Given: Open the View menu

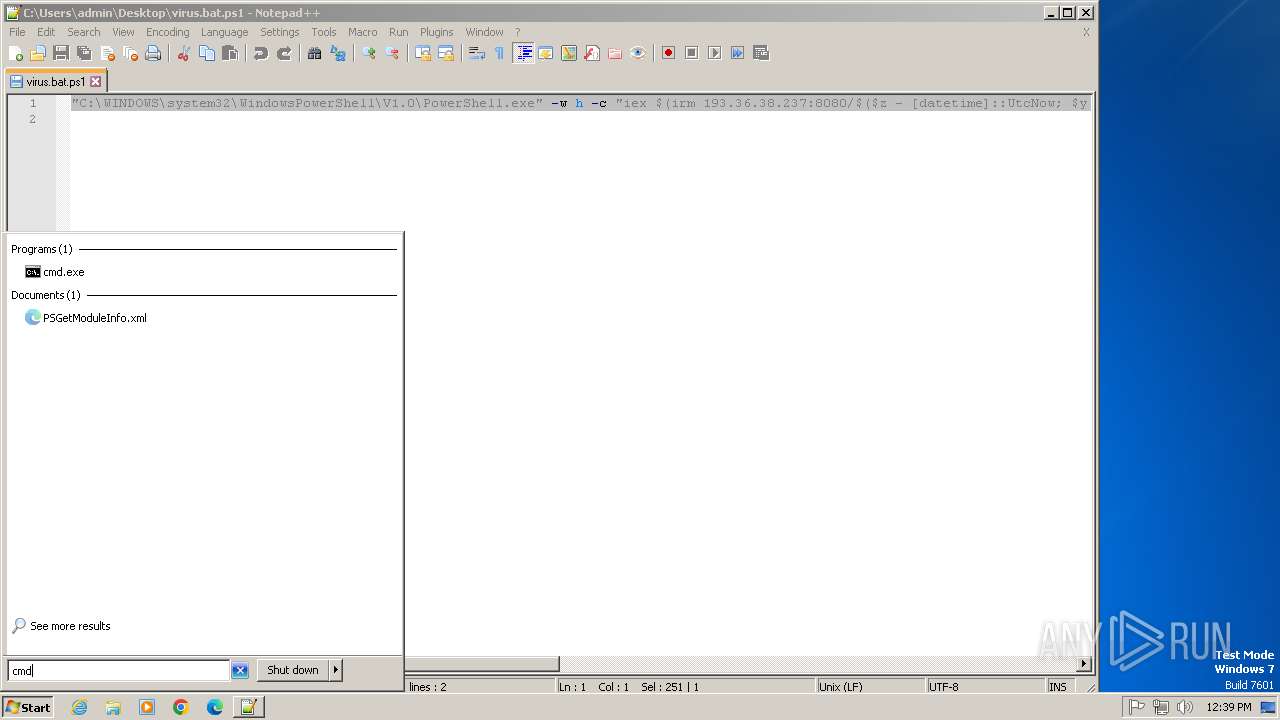Looking at the screenshot, I should pyautogui.click(x=123, y=32).
